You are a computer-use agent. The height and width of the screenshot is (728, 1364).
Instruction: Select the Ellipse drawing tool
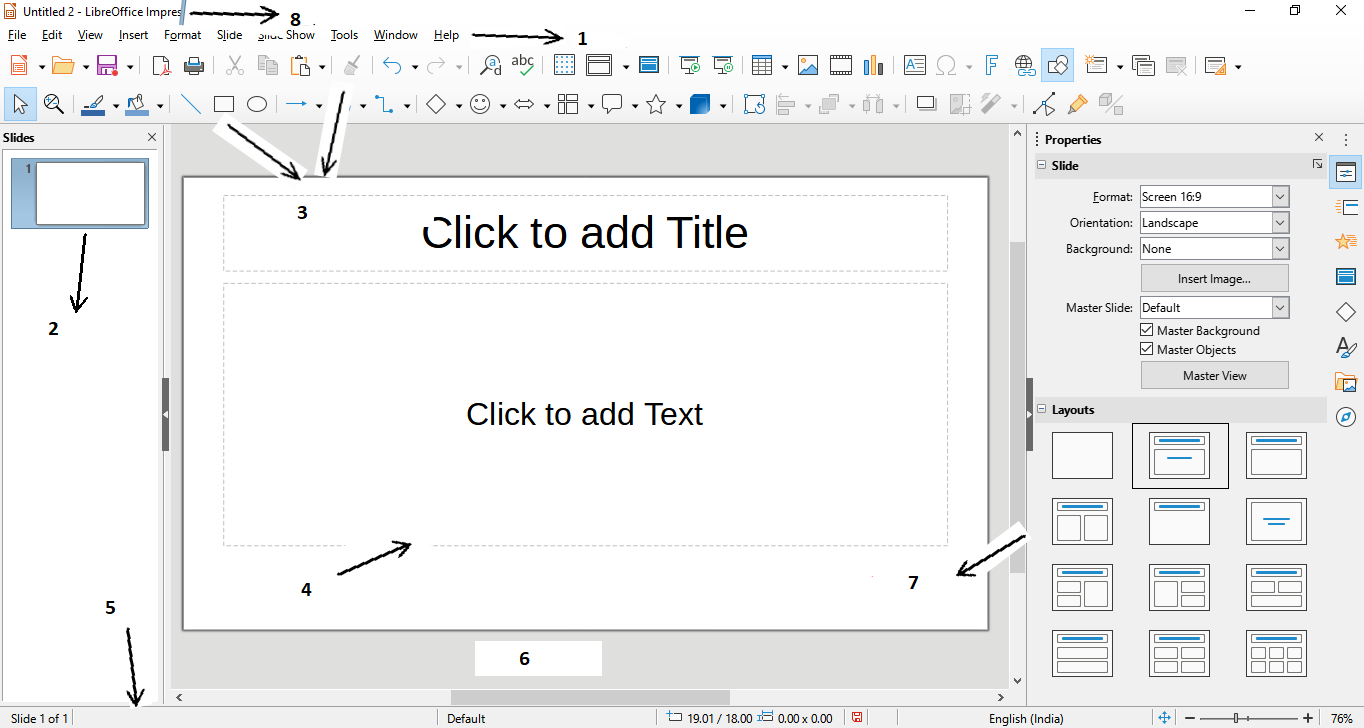(256, 103)
